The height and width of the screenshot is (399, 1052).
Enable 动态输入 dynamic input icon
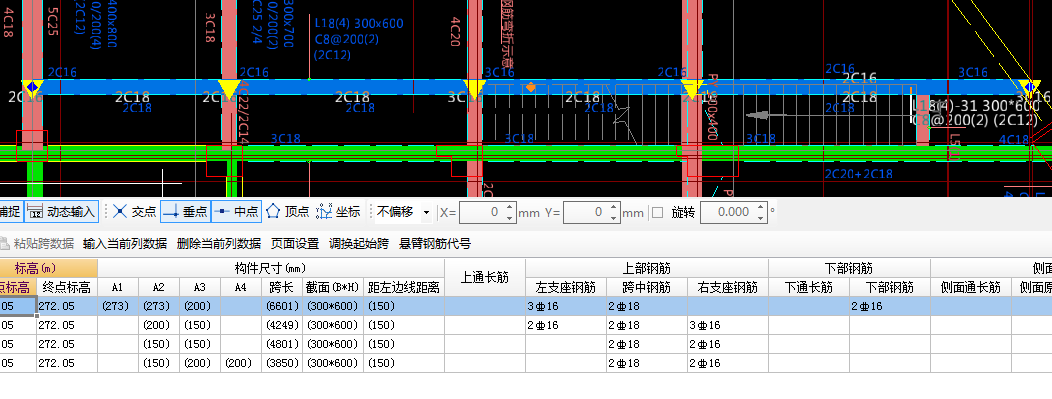coord(36,212)
